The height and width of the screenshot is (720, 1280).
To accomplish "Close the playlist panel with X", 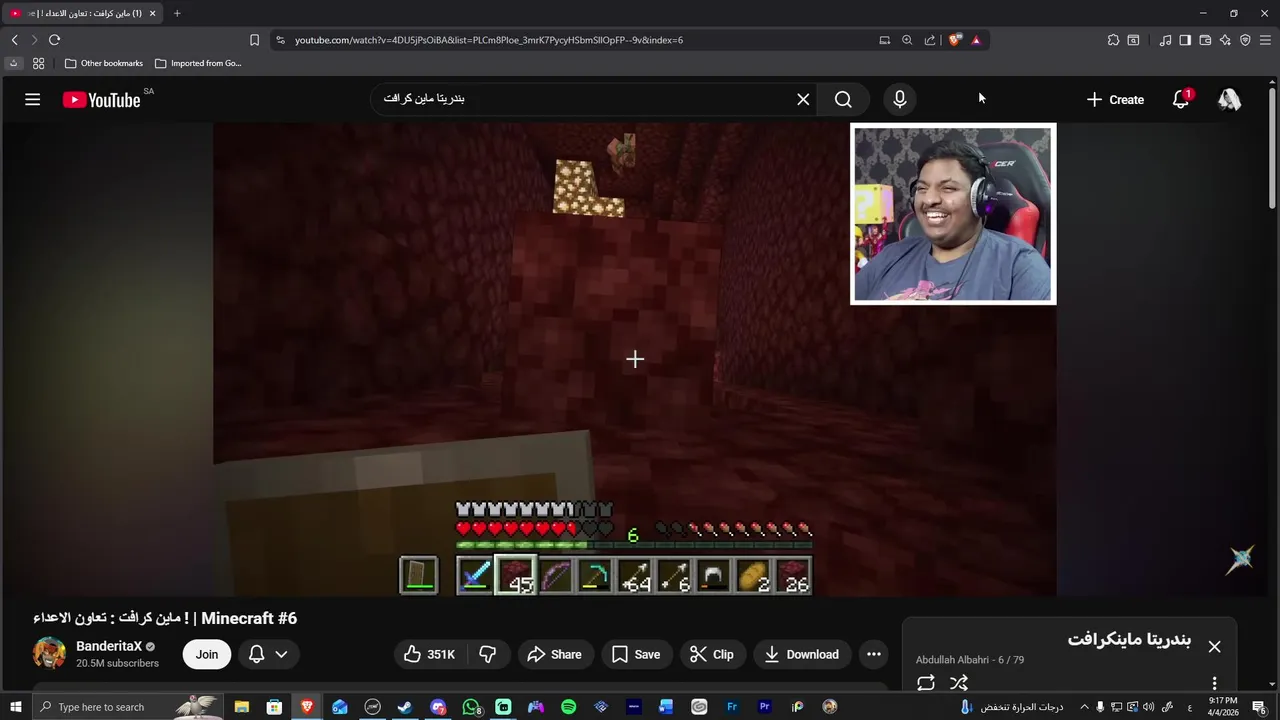I will [x=1214, y=647].
